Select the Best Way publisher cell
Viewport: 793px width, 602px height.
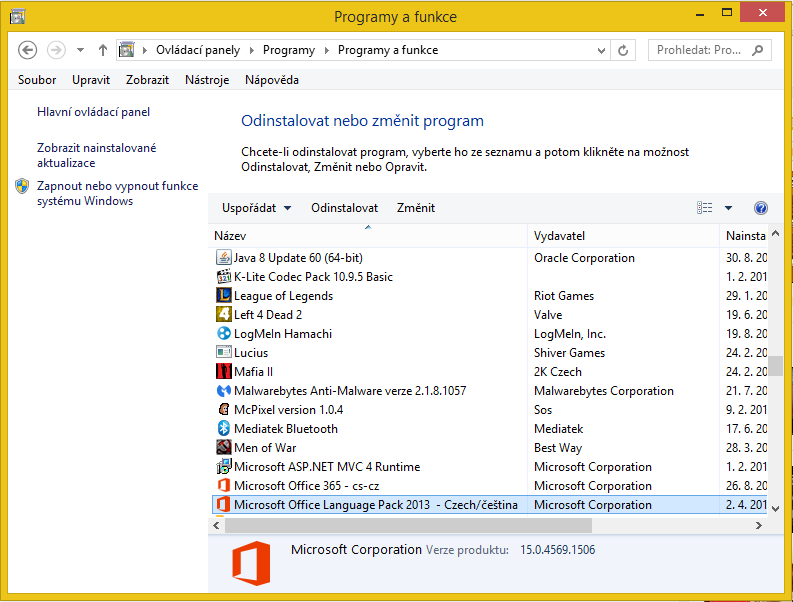point(558,447)
